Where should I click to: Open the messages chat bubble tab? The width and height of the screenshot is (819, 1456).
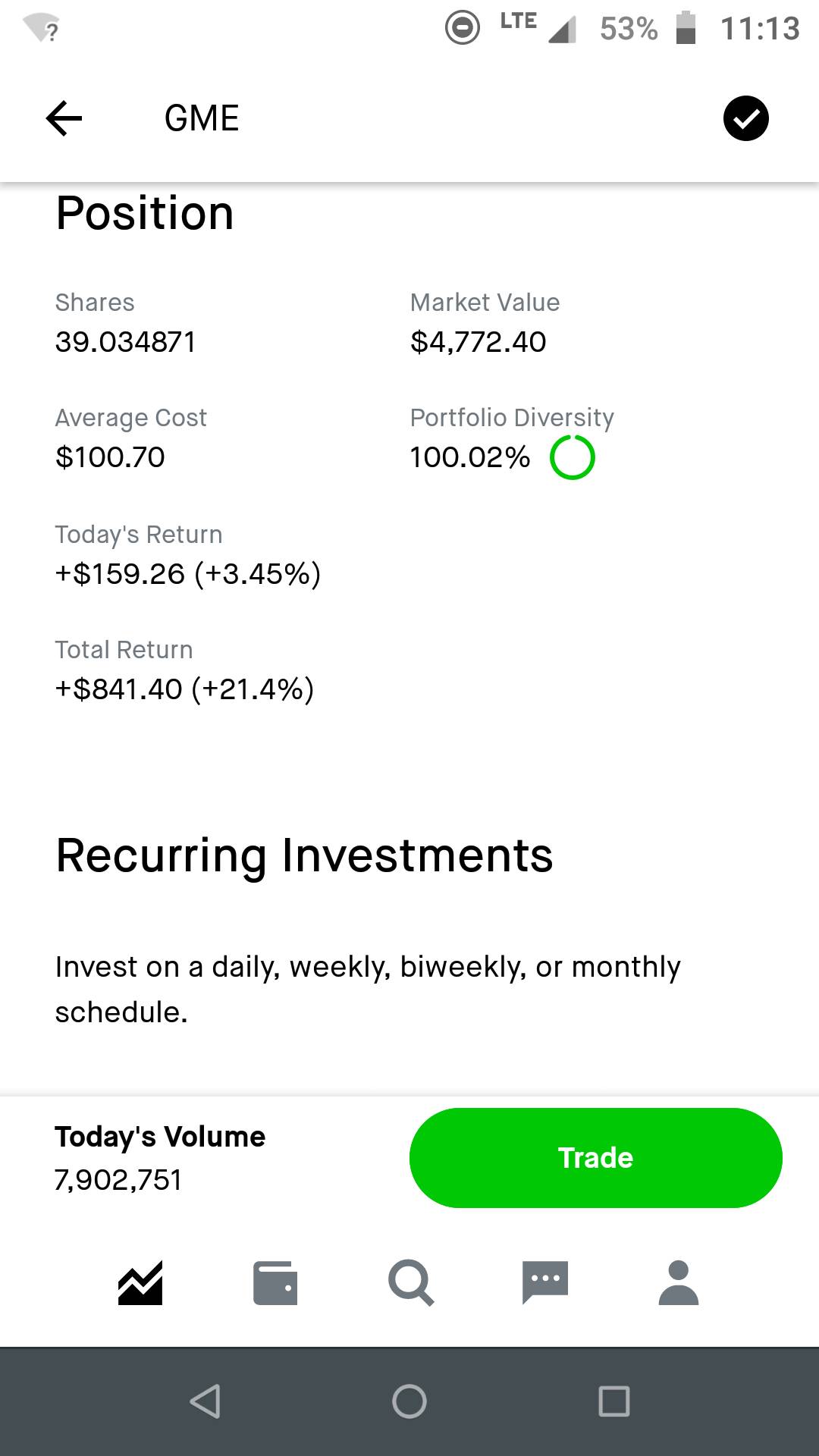click(544, 1282)
